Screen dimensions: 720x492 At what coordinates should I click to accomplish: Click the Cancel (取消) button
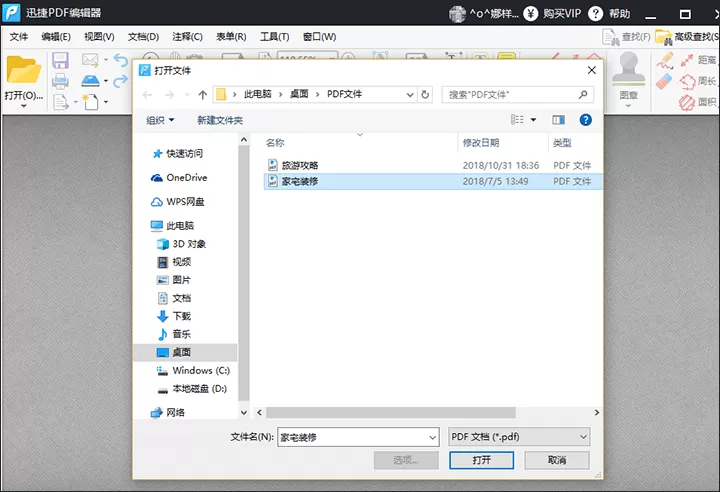coord(557,460)
